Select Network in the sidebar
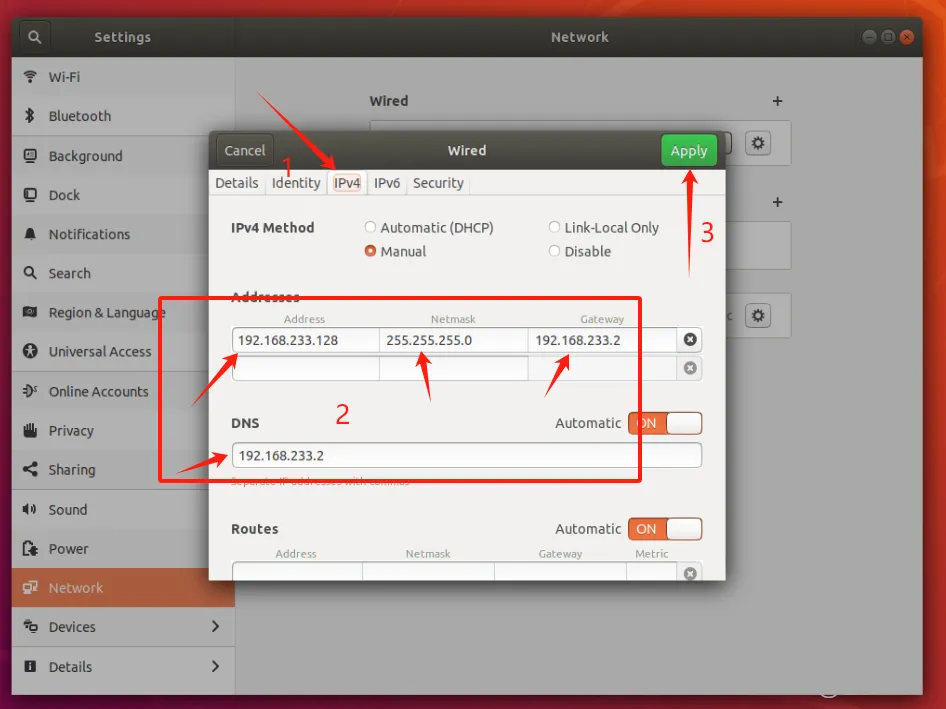Screen dimensions: 946x709 pos(122,588)
